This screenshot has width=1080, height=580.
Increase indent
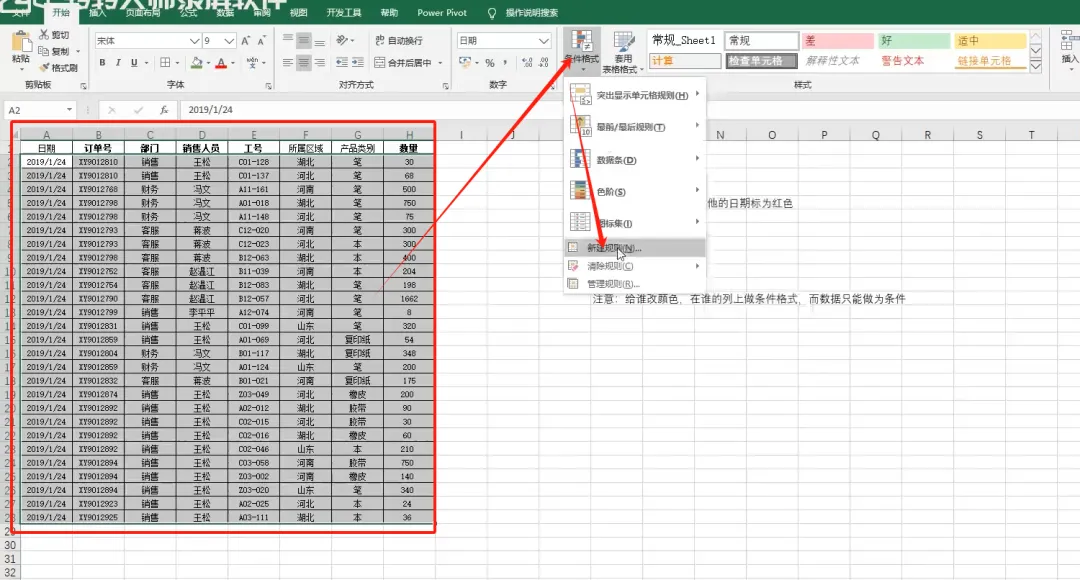tap(357, 63)
